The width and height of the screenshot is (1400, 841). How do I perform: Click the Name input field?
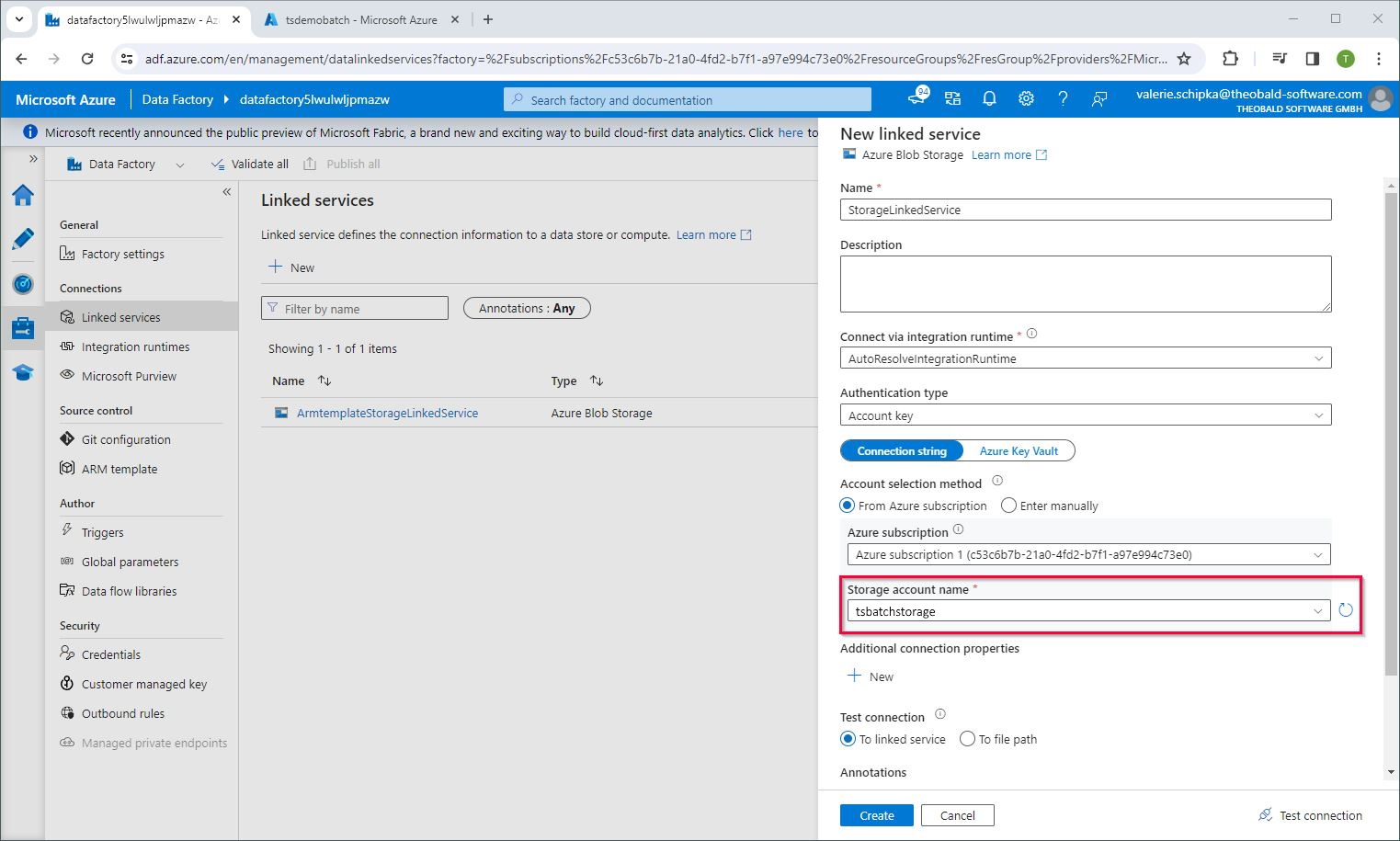[1086, 210]
